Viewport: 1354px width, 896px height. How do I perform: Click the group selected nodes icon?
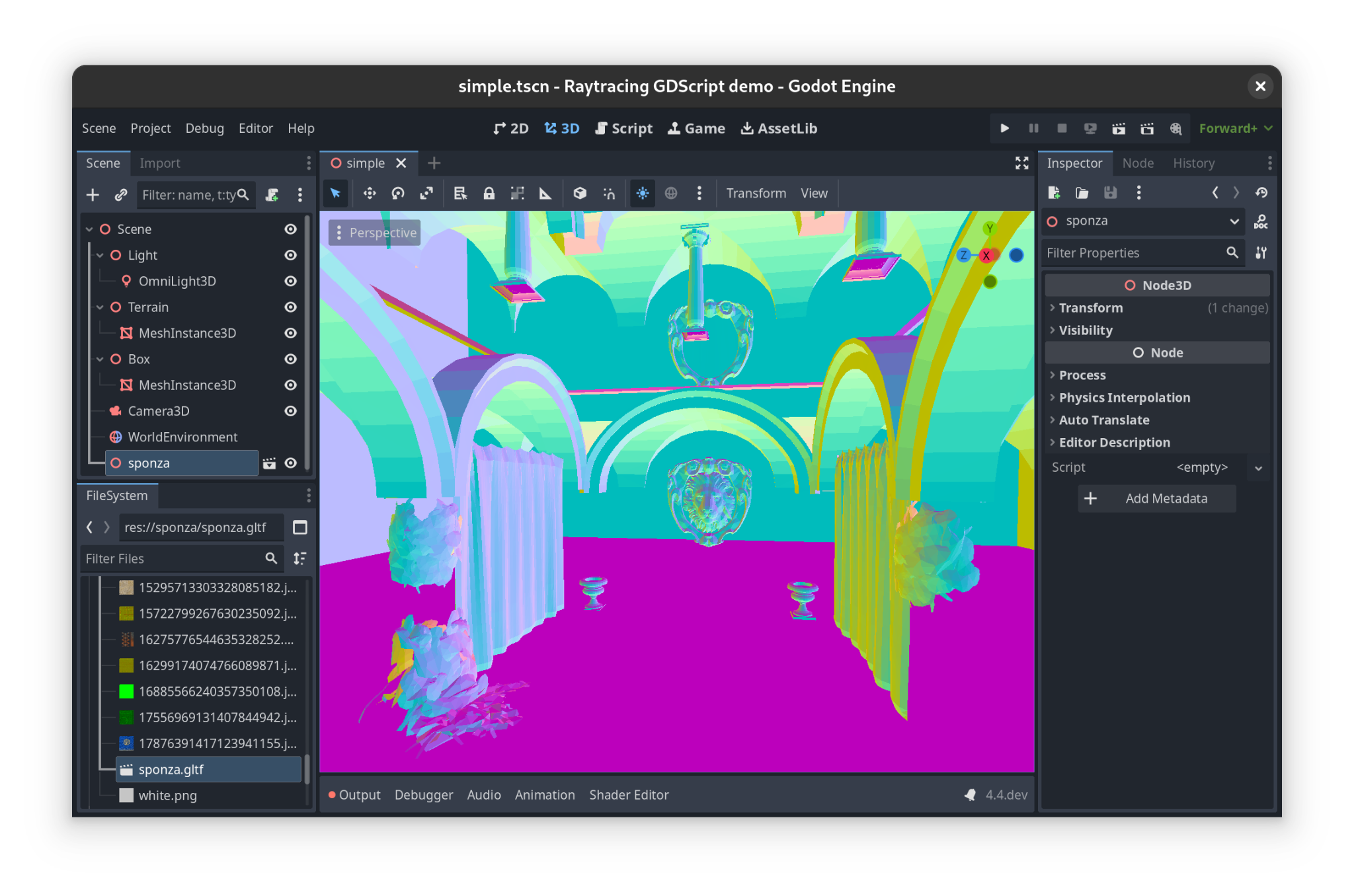click(x=517, y=193)
